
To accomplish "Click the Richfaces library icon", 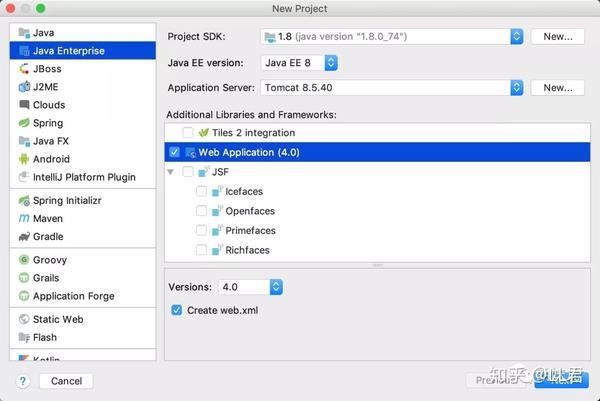I will coord(217,250).
